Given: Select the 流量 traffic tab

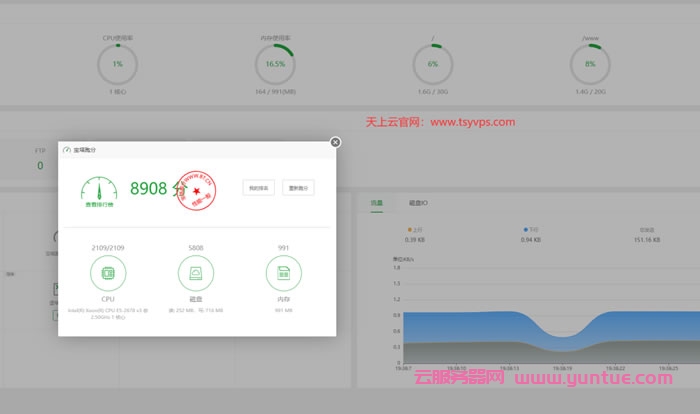Looking at the screenshot, I should pos(377,203).
